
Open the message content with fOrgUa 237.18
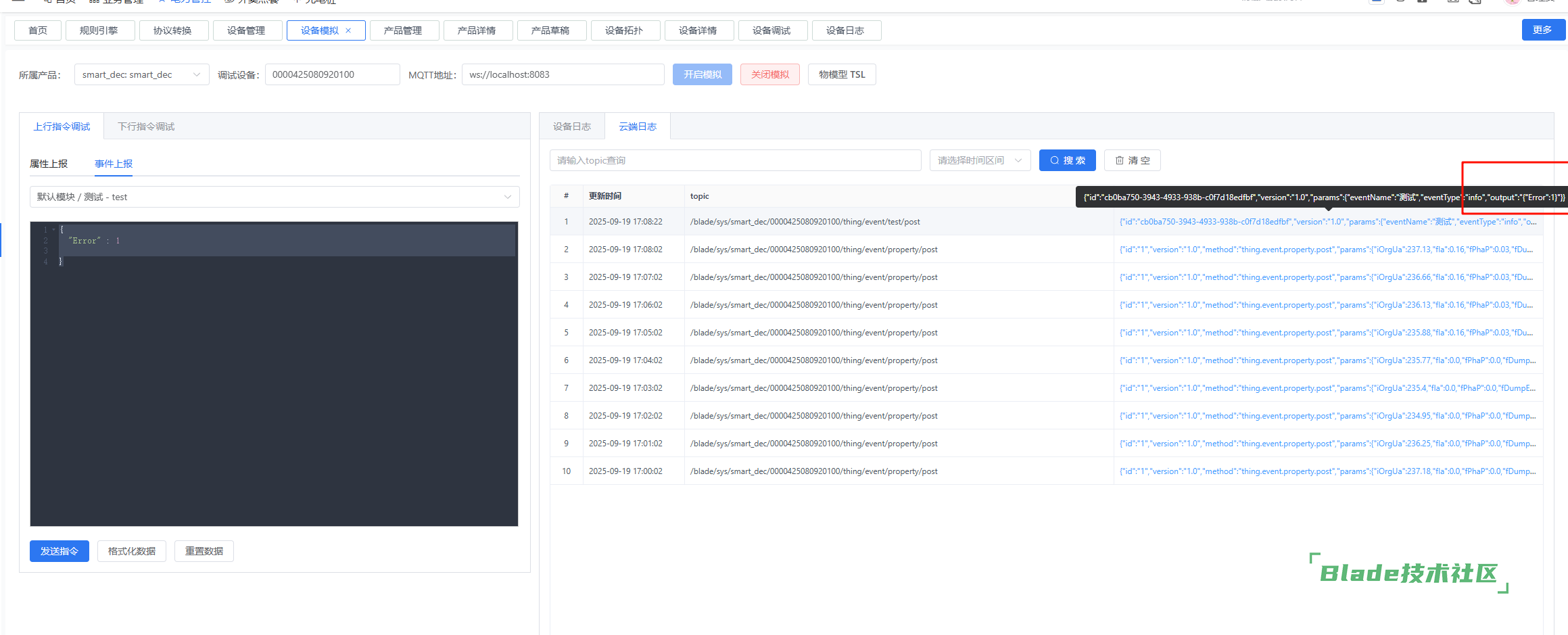click(x=1328, y=471)
